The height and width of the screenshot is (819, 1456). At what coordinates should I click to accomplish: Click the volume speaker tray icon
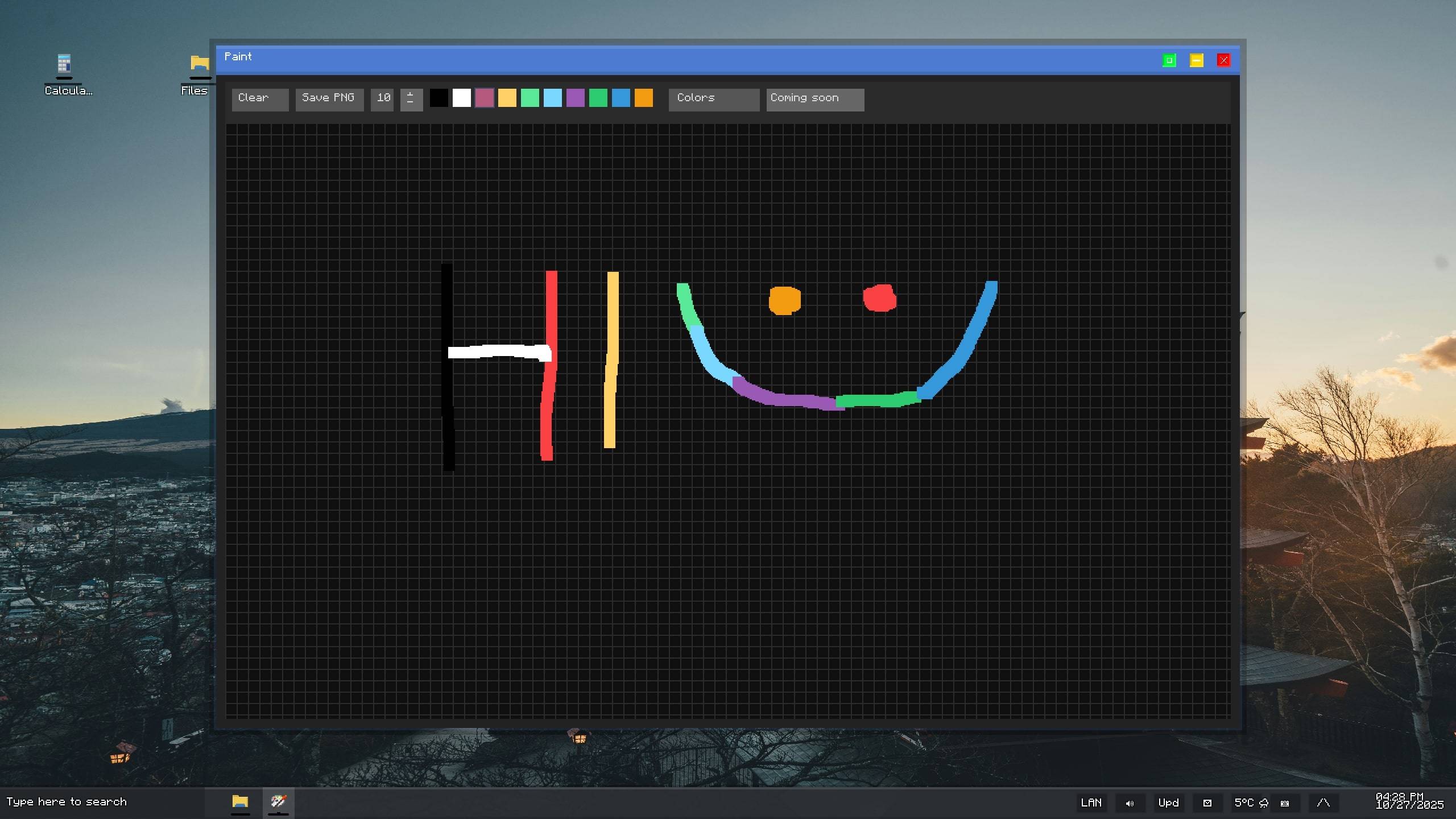[x=1130, y=803]
